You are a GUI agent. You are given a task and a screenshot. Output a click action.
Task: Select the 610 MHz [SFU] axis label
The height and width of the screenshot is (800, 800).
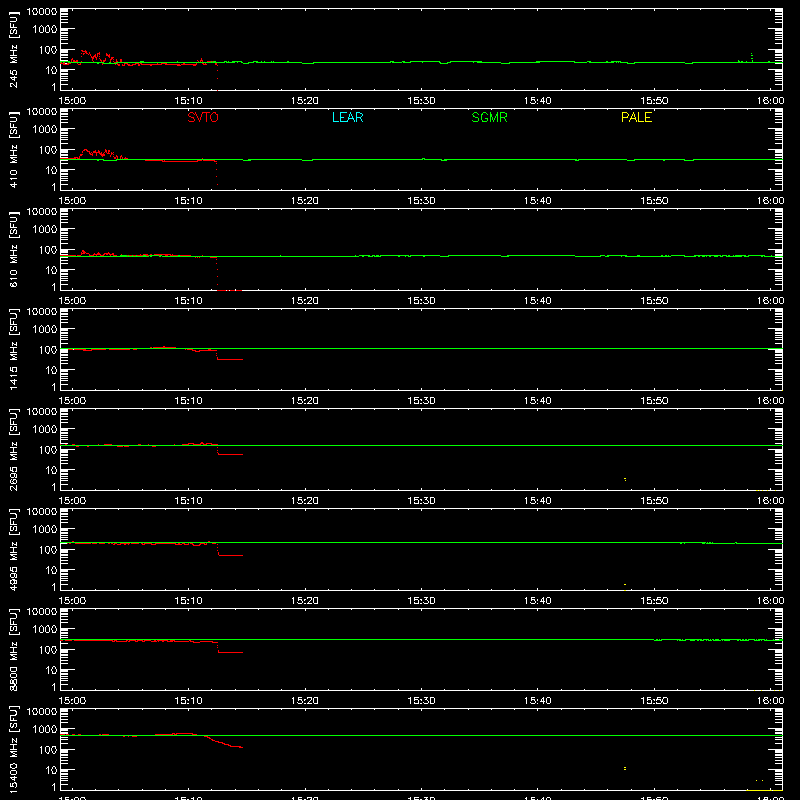(14, 249)
